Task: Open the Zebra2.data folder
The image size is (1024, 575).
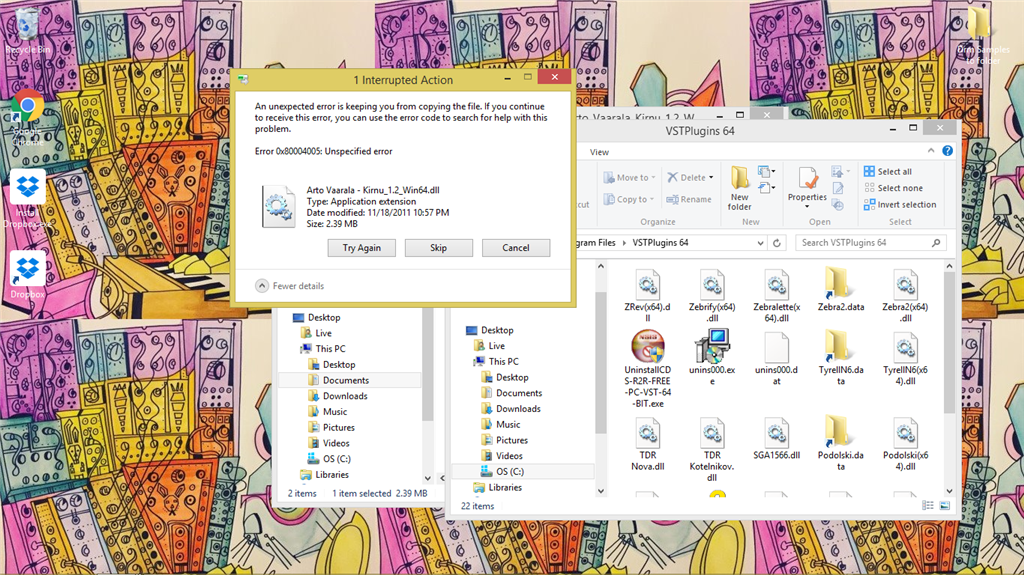Action: click(x=840, y=289)
